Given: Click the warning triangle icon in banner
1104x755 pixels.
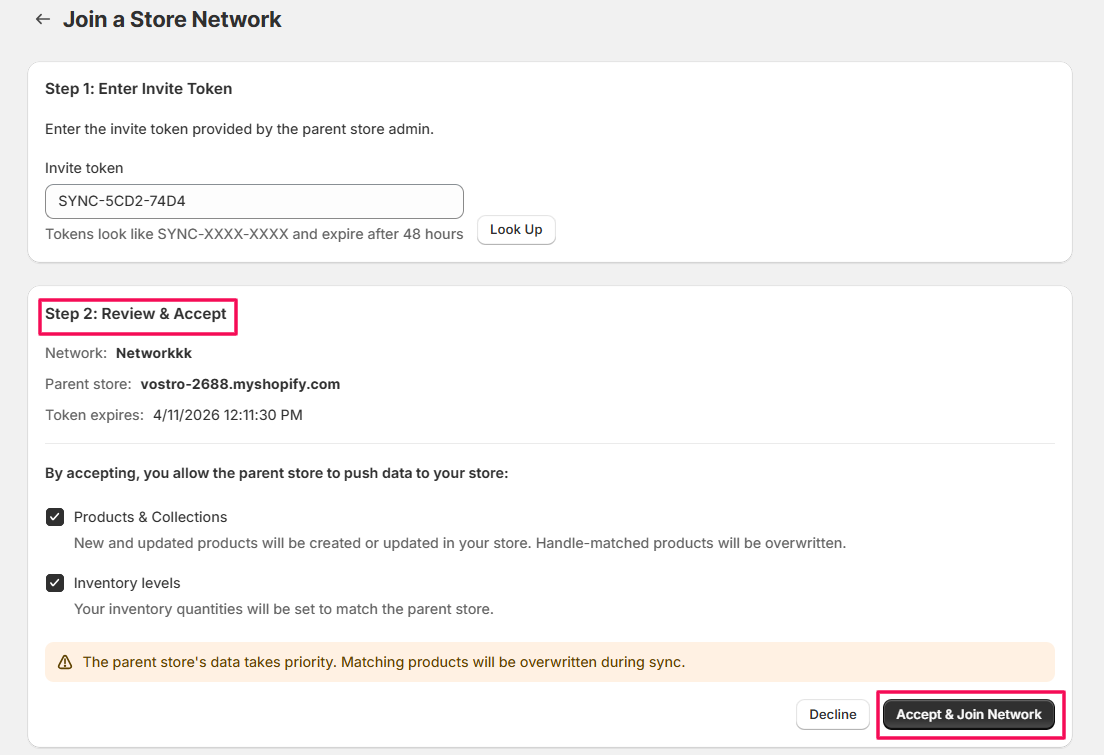Looking at the screenshot, I should (x=65, y=662).
